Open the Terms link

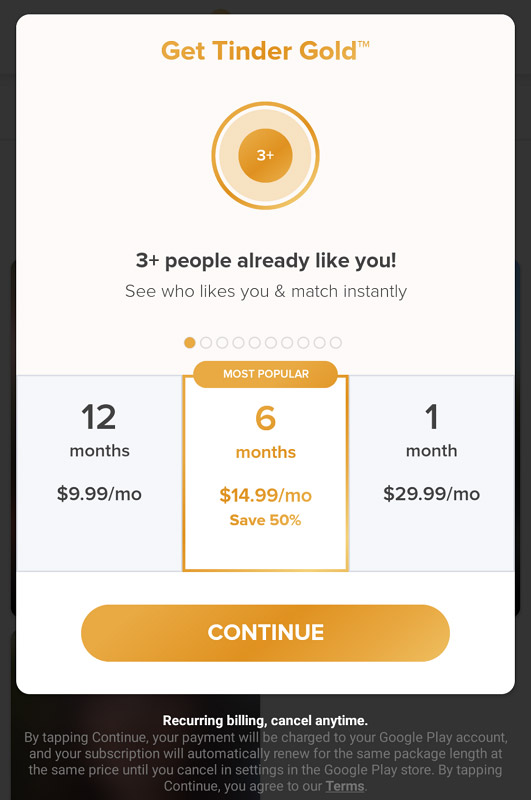point(345,786)
